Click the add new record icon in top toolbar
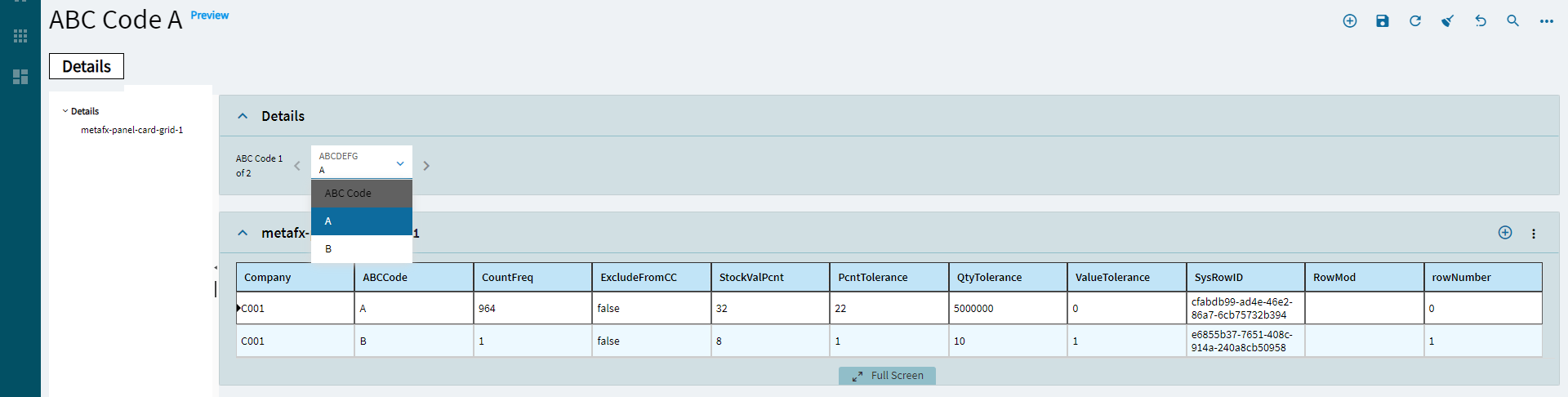Viewport: 1568px width, 397px height. pyautogui.click(x=1350, y=21)
